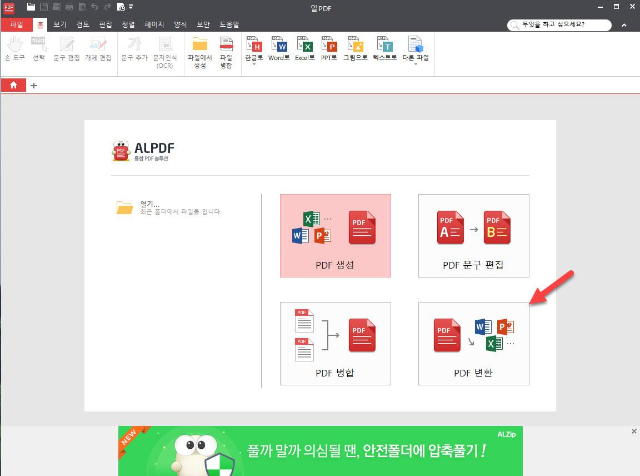Add a new tab with plus button

coord(34,85)
